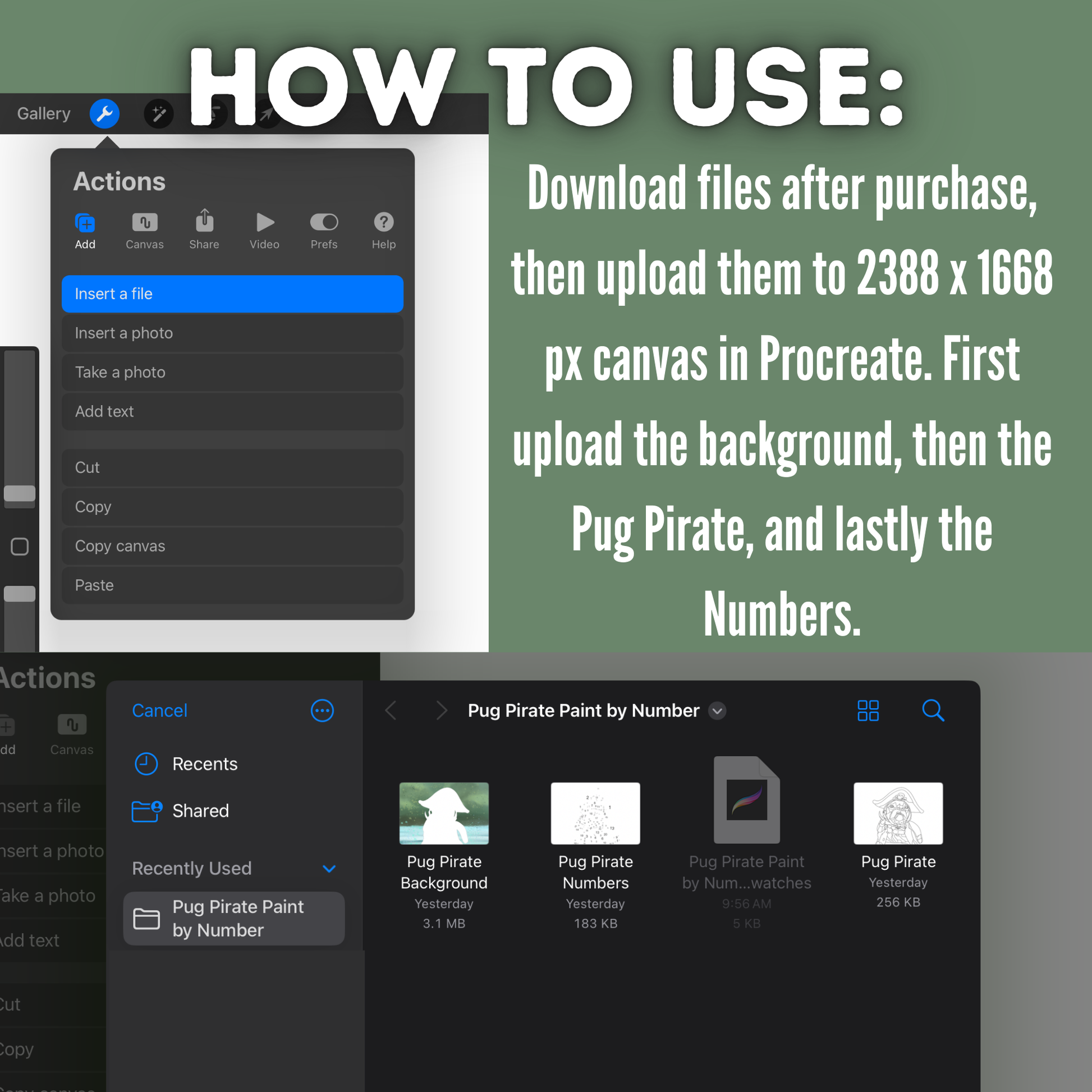
Task: Select Pug Pirate Paint by Number folder
Action: (x=233, y=919)
